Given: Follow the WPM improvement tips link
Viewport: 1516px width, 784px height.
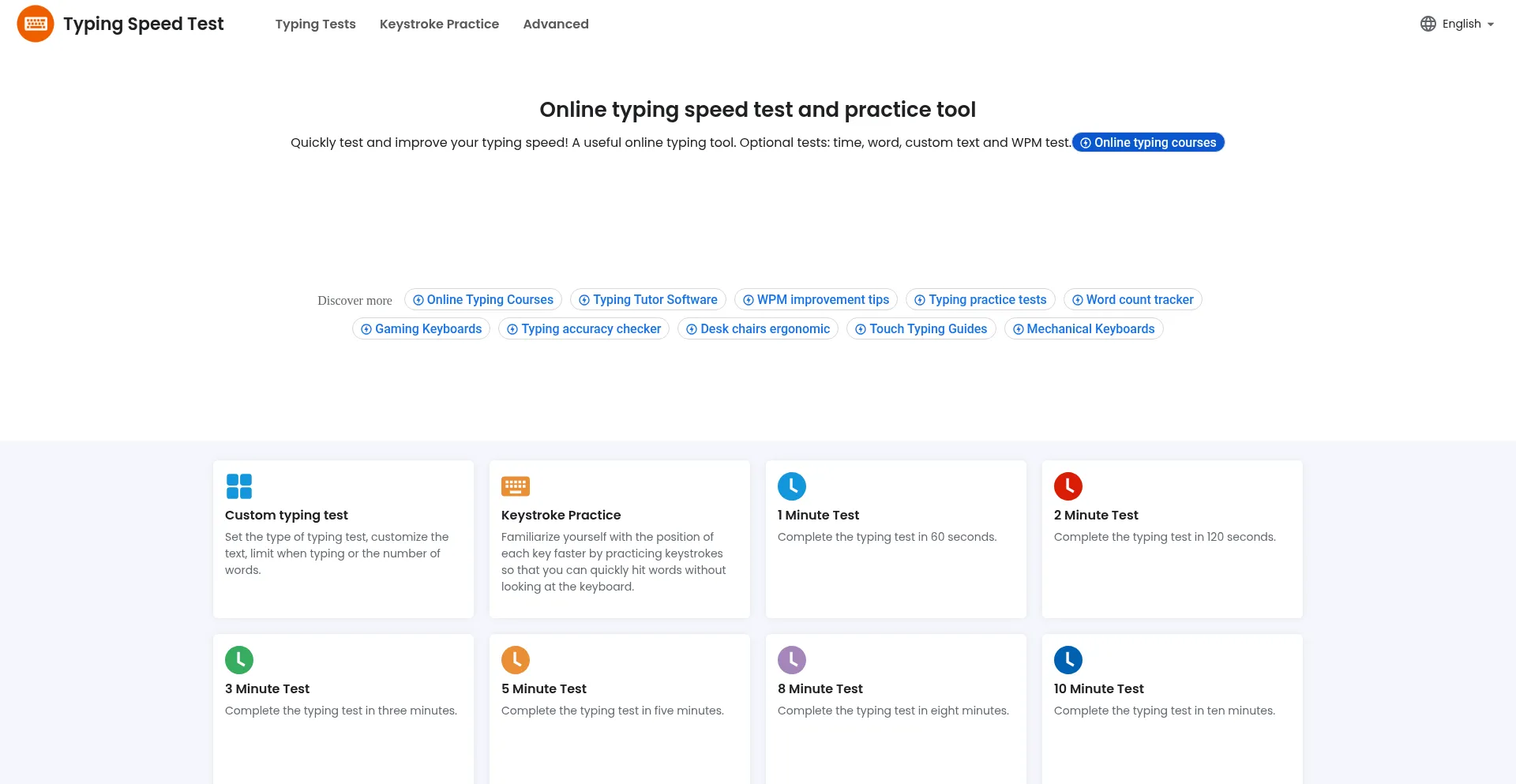Looking at the screenshot, I should pos(816,300).
